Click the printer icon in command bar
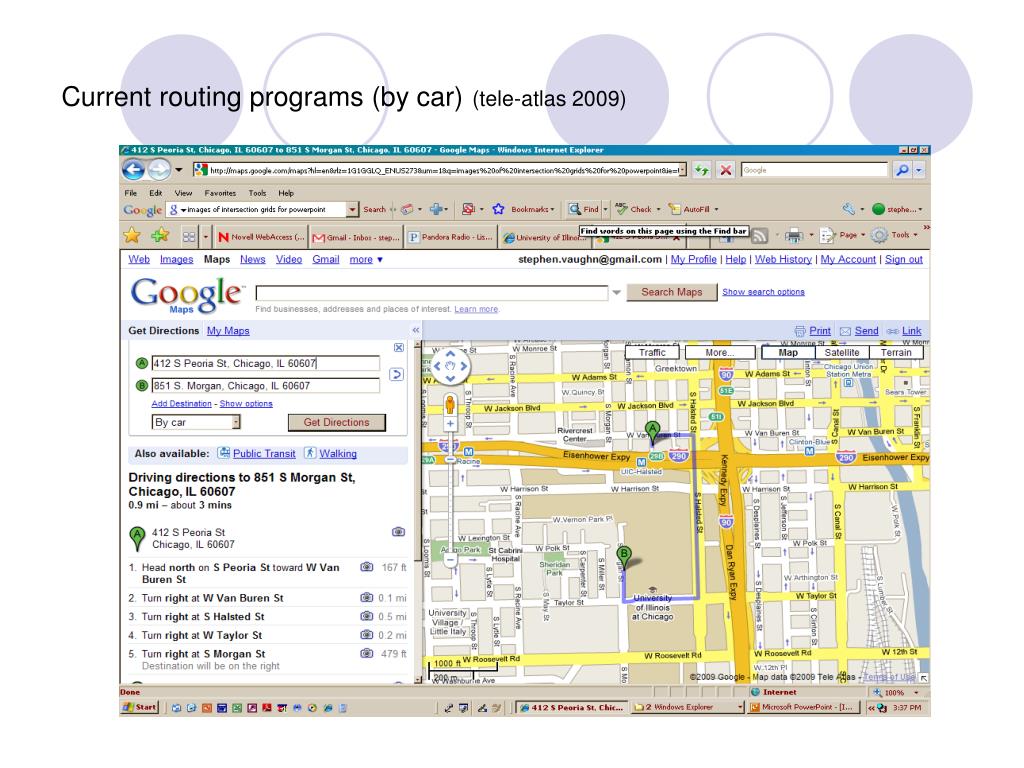 793,235
